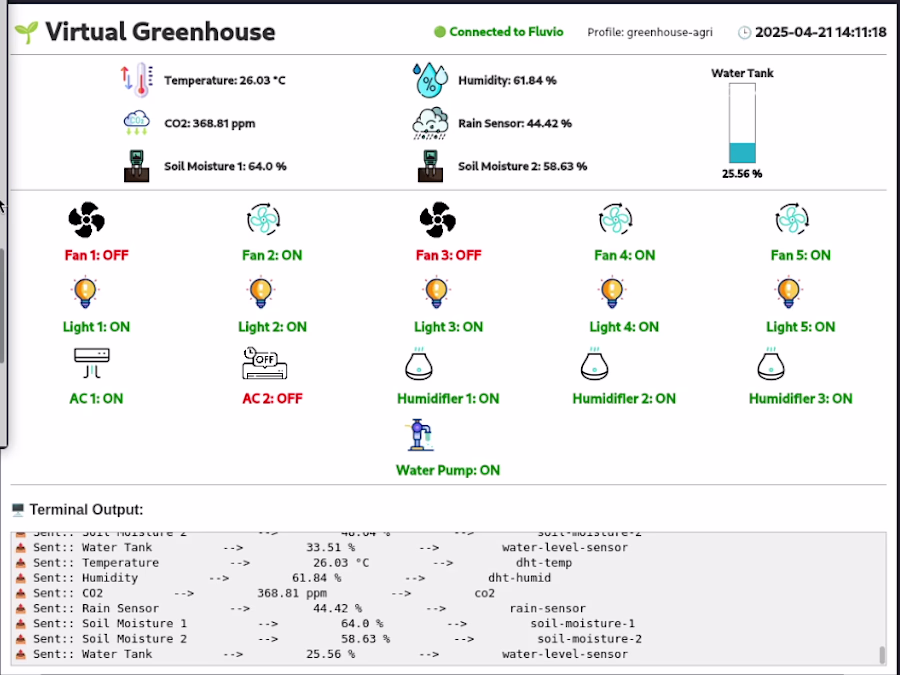Click the CO2 cloud icon
900x675 pixels.
pos(137,123)
